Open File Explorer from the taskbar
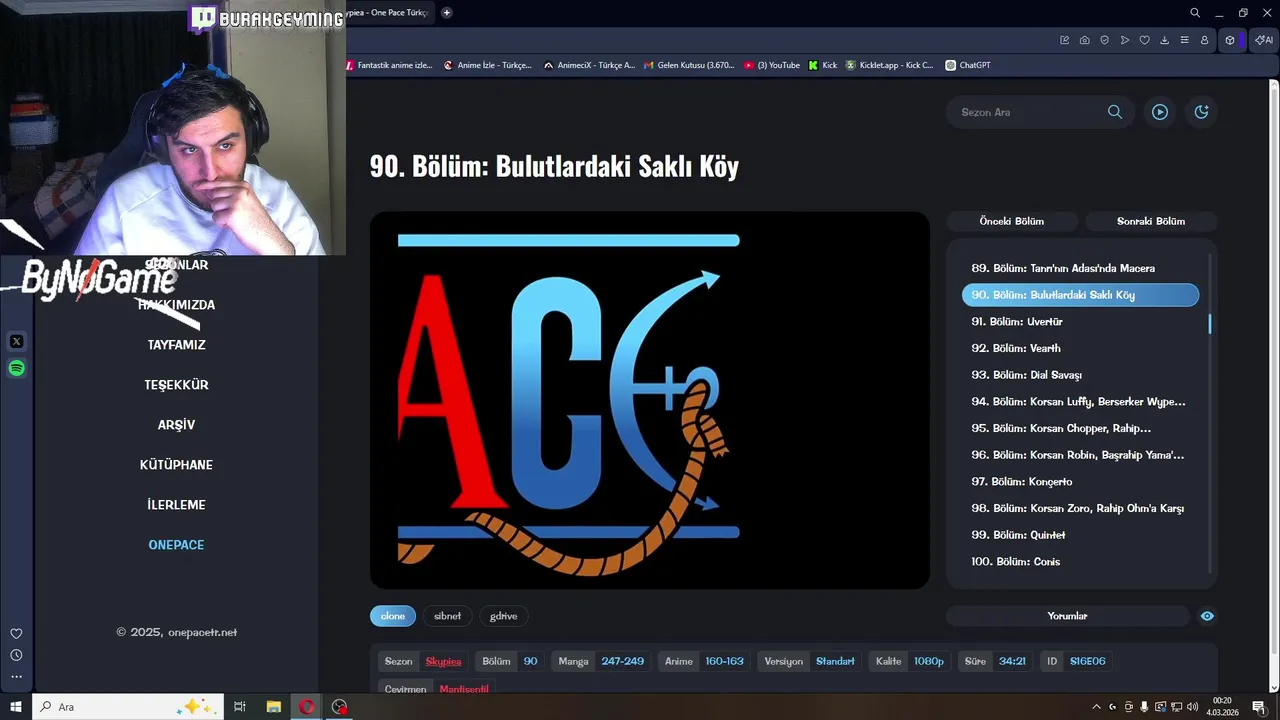This screenshot has width=1280, height=720. click(x=273, y=707)
